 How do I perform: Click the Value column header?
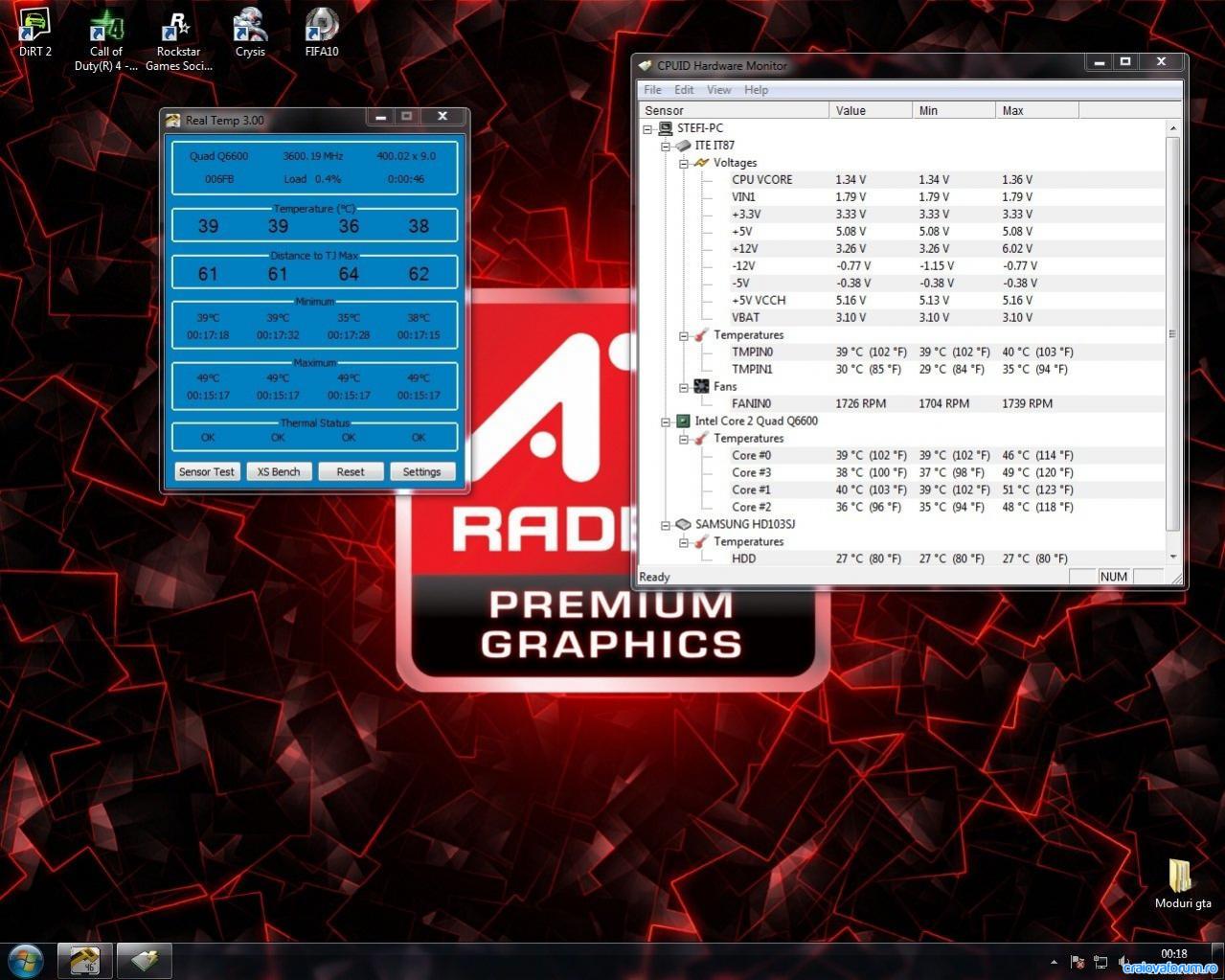[871, 110]
